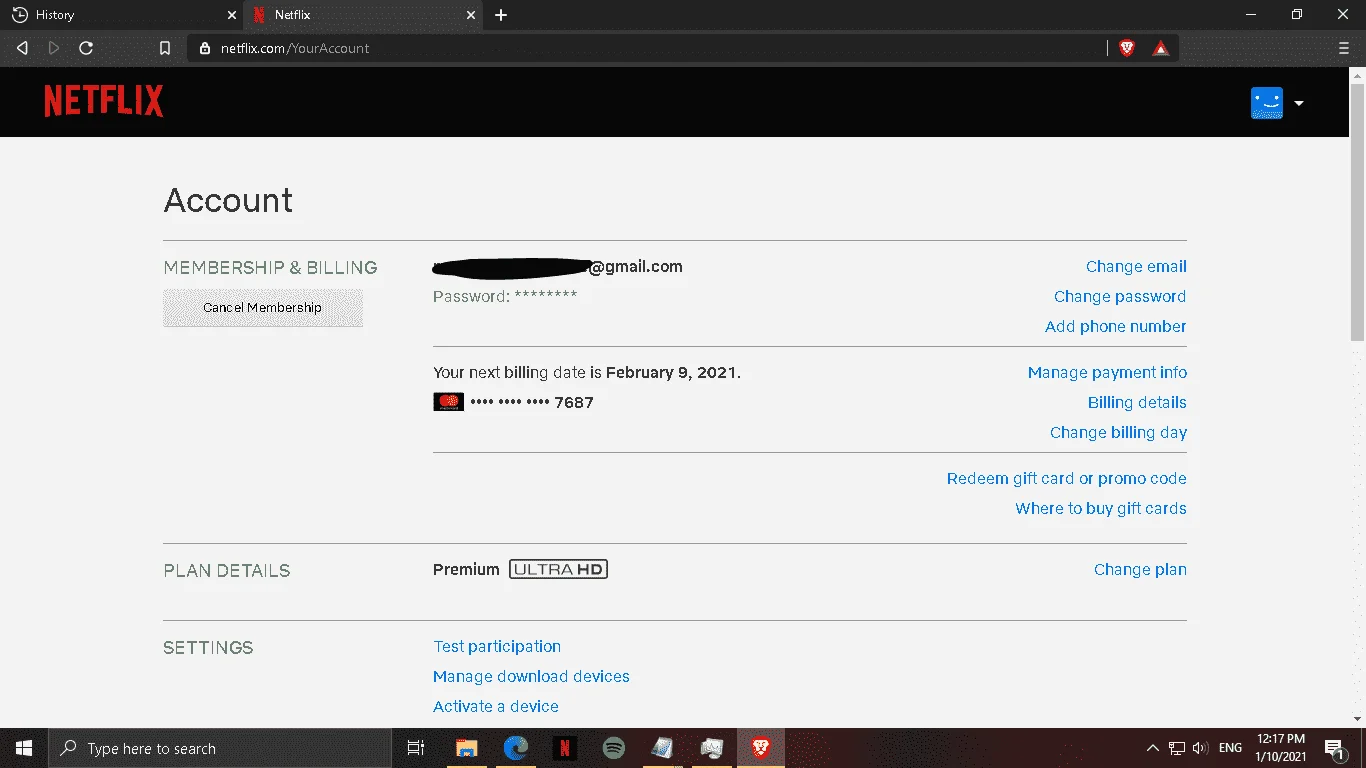The image size is (1366, 768).
Task: Click the Netflix logo in header
Action: (103, 101)
